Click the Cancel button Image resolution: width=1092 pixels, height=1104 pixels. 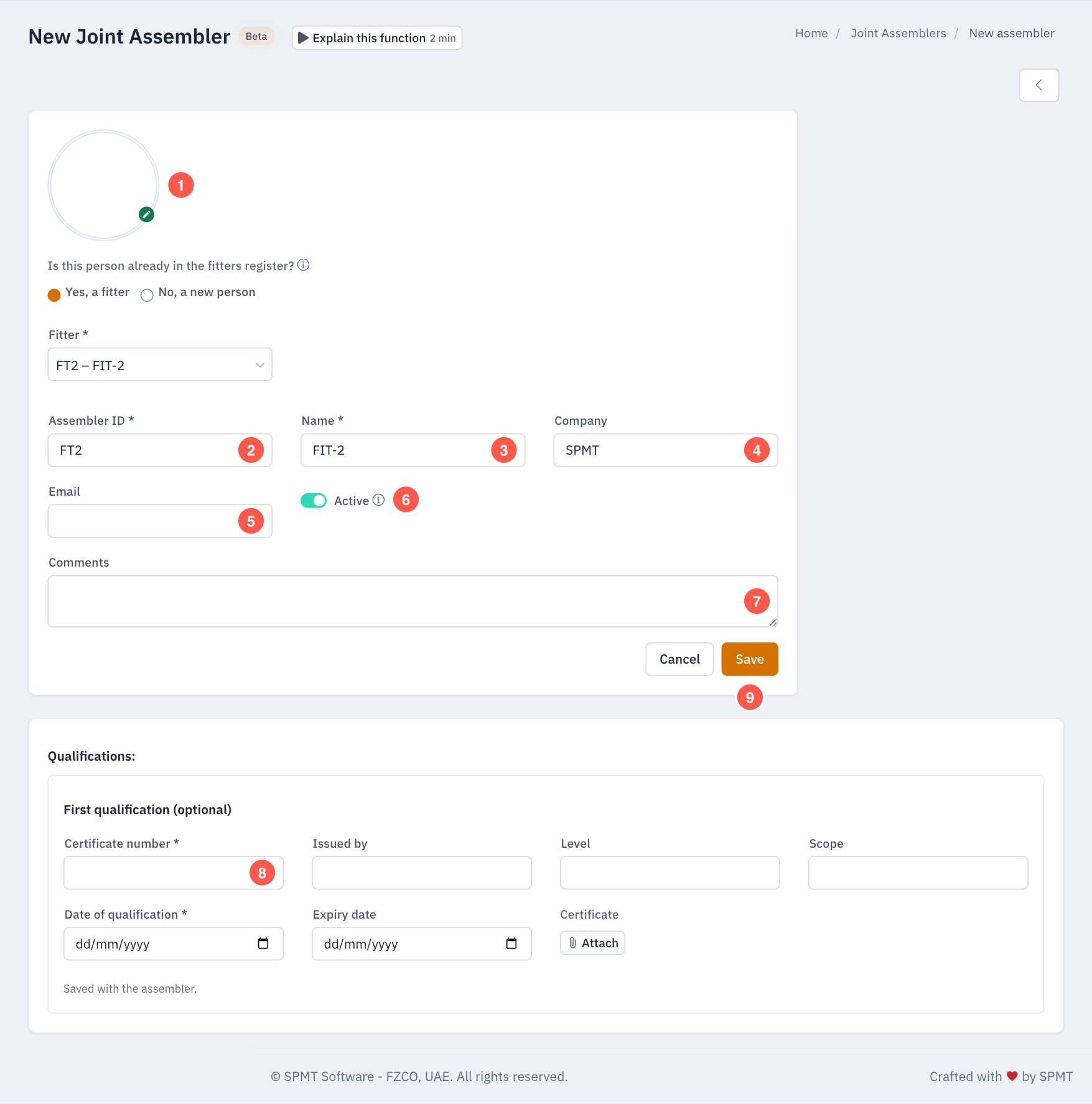679,659
